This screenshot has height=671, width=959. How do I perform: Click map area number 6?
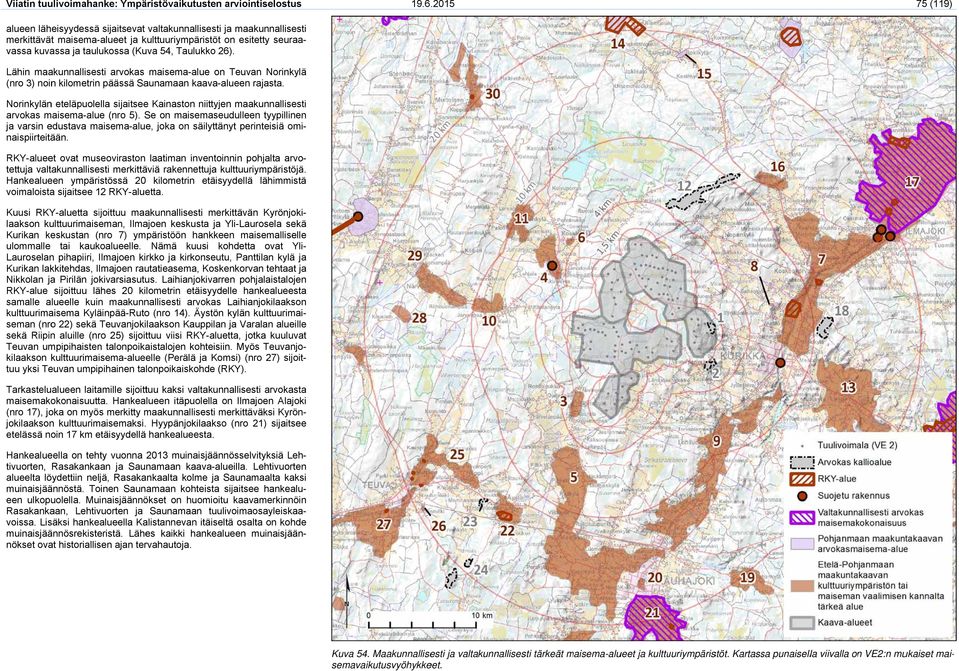pyautogui.click(x=582, y=238)
